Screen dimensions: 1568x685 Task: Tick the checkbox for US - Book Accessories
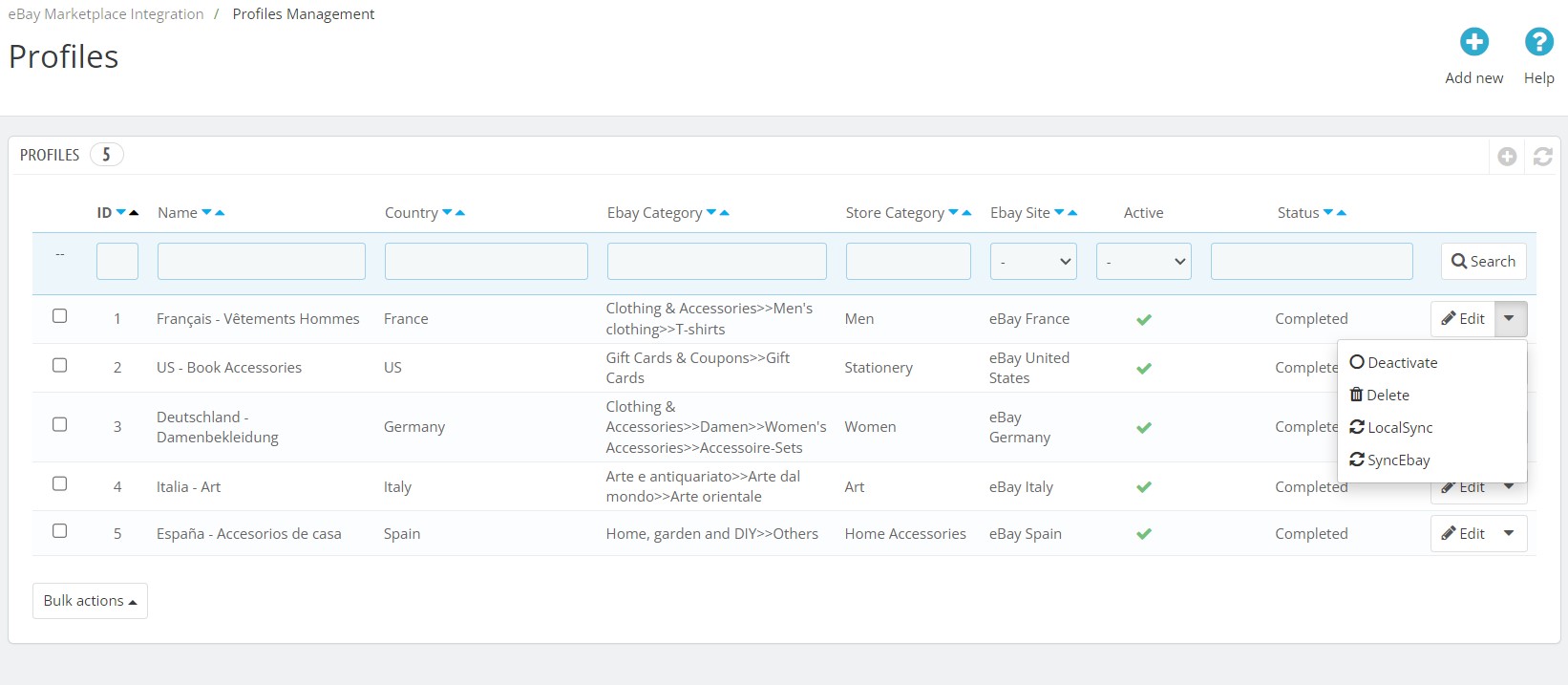(59, 365)
